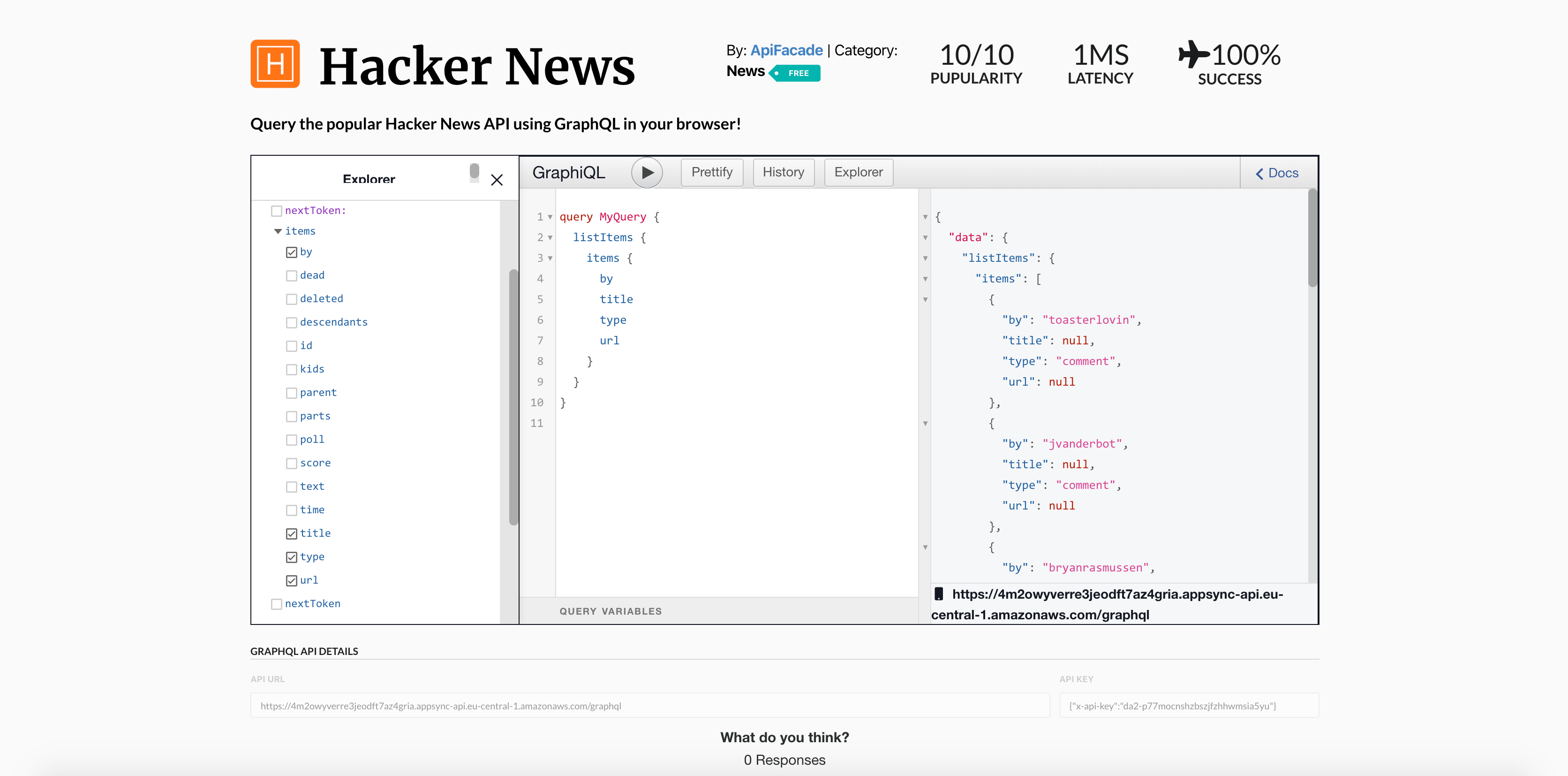Click the small scrollbar thumb near Explorer title
Image resolution: width=1568 pixels, height=776 pixels.
click(x=474, y=172)
